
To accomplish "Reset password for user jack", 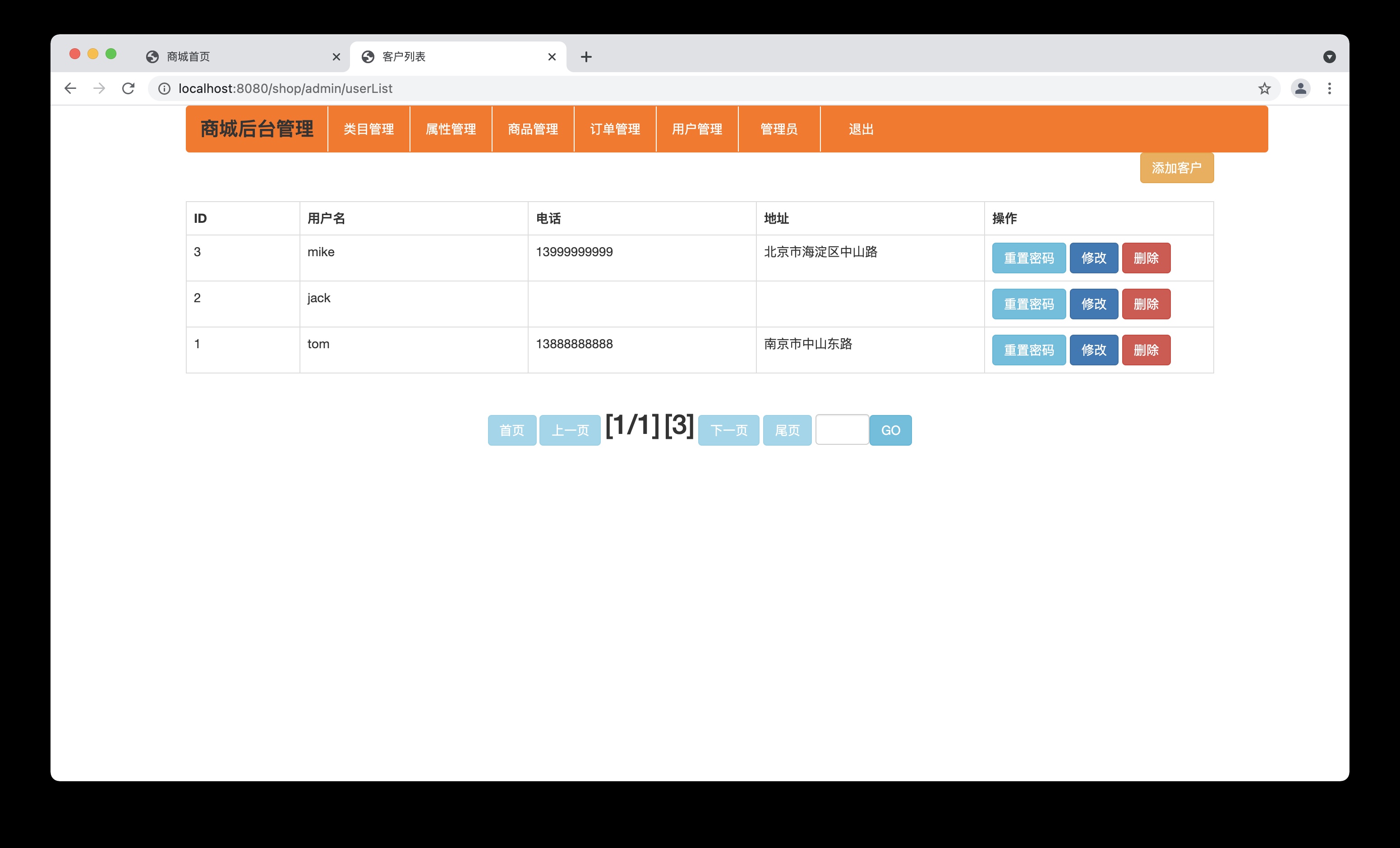I will pos(1029,304).
